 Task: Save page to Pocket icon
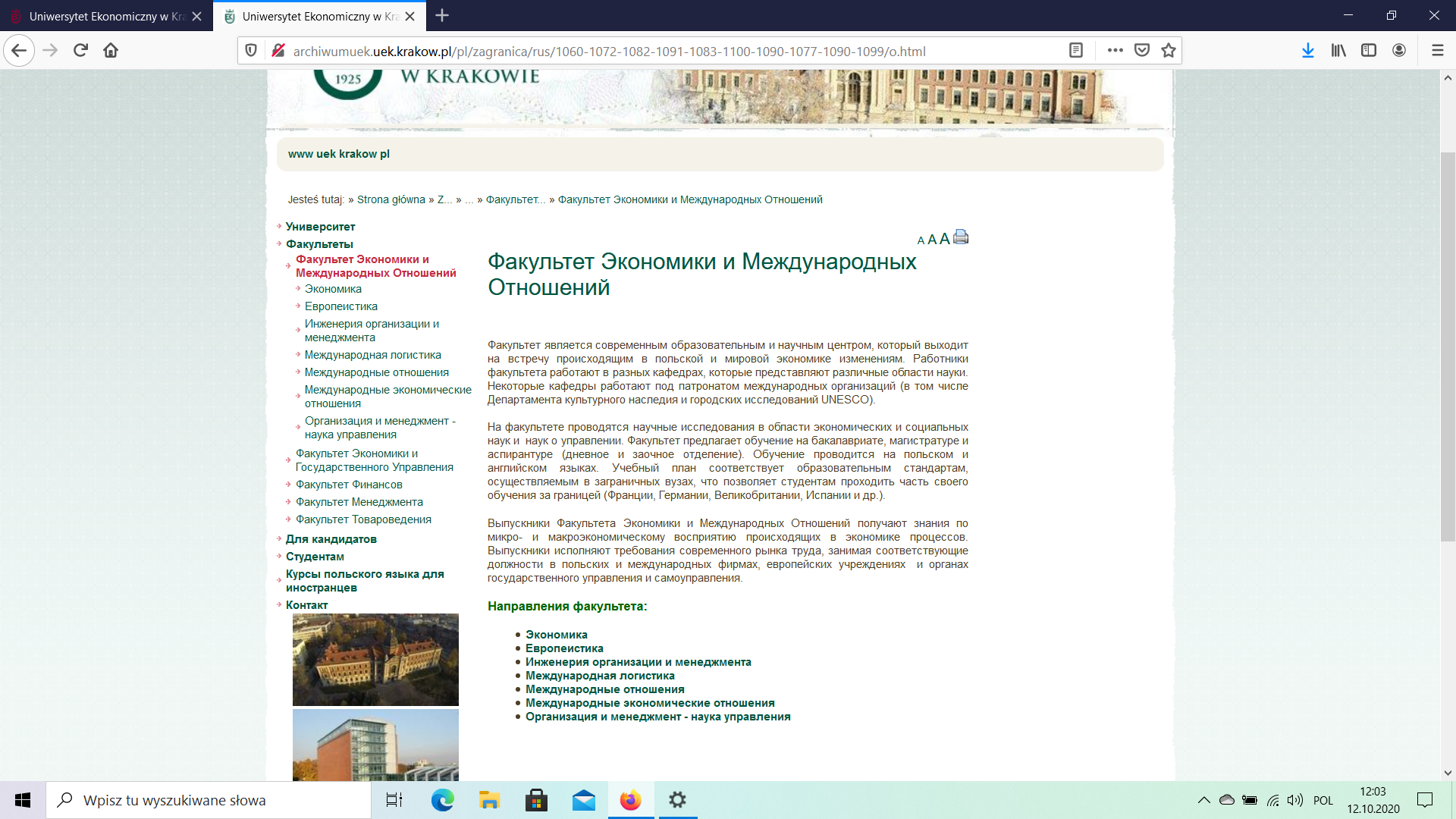click(x=1141, y=51)
